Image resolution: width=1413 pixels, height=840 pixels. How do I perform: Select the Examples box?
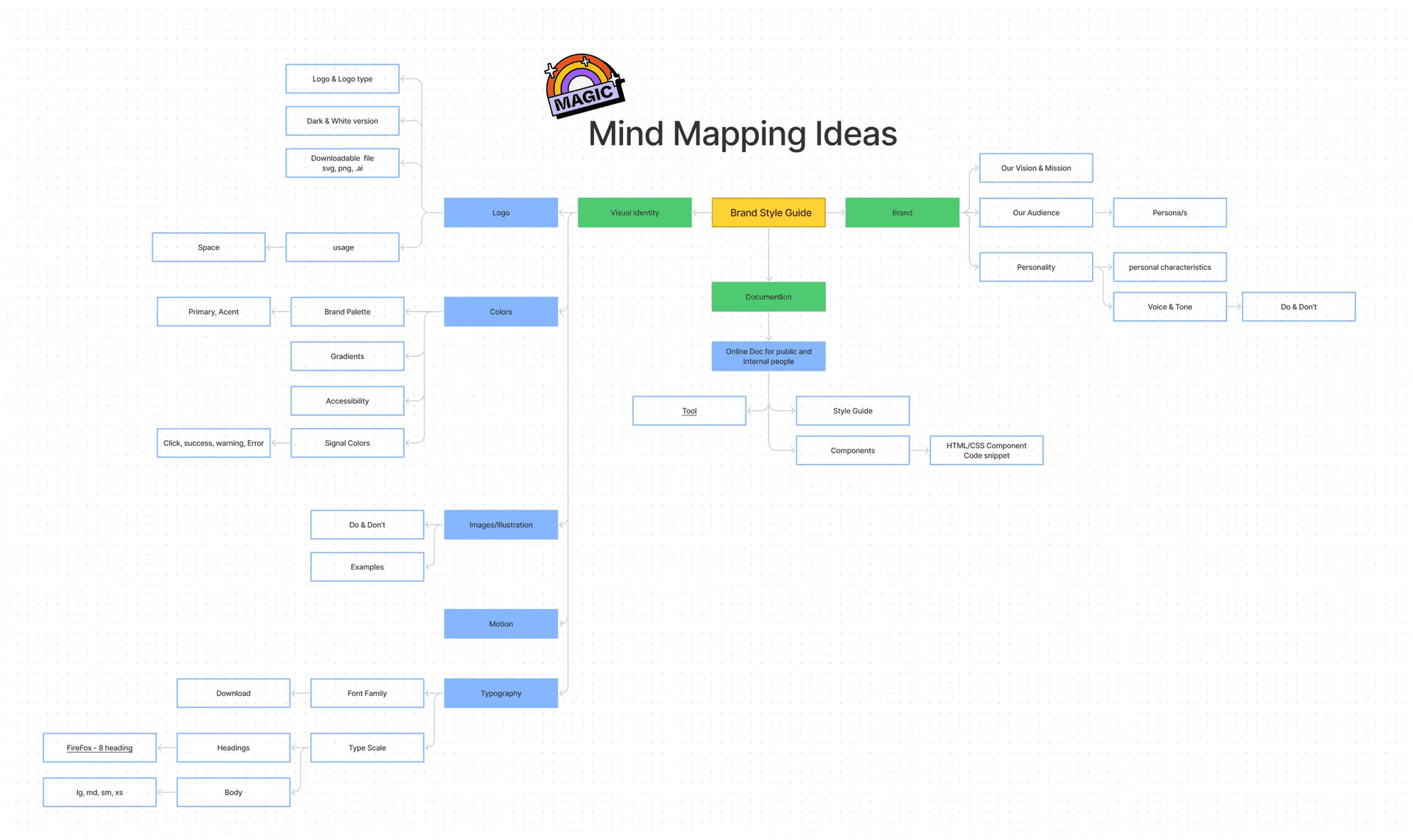tap(367, 567)
